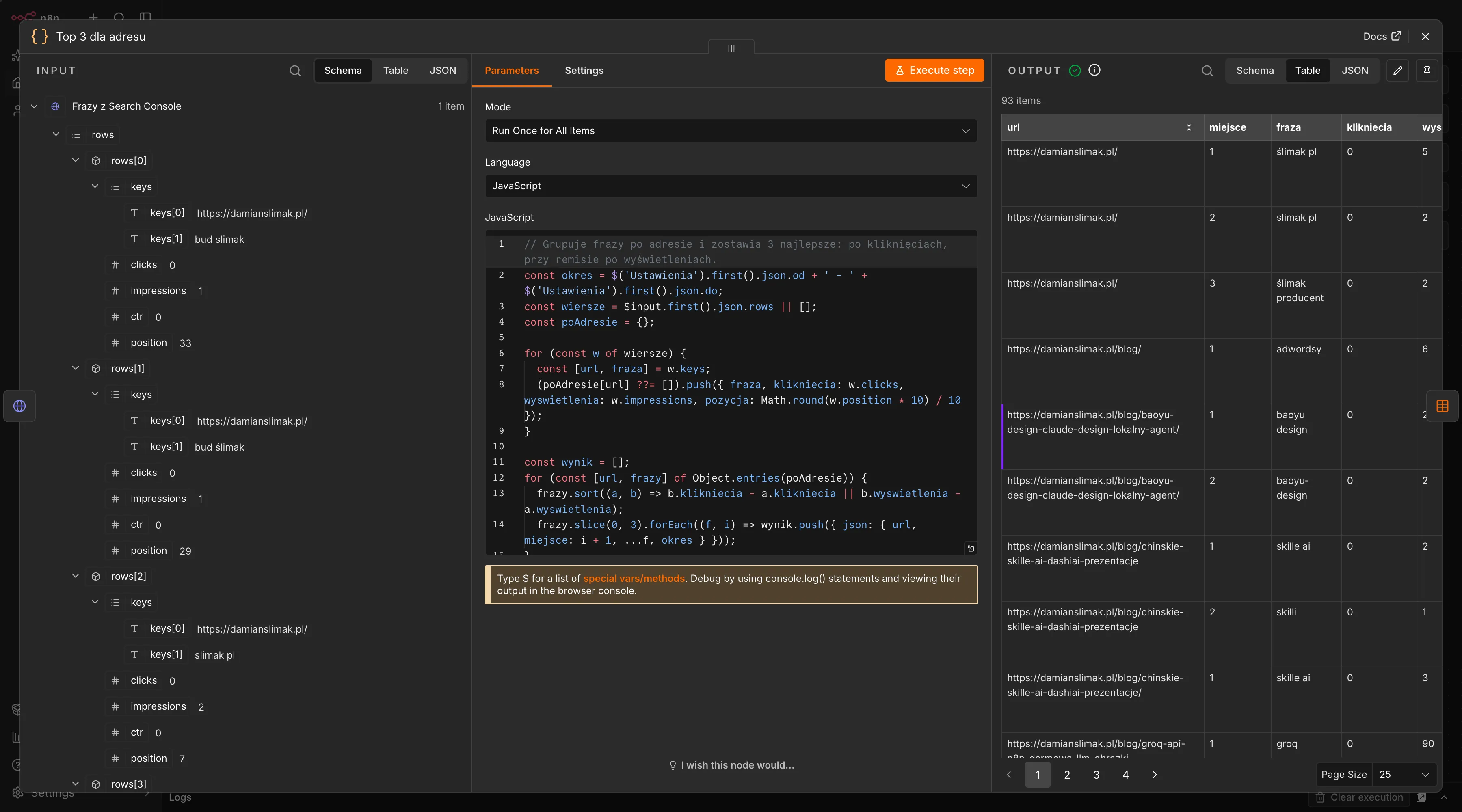The width and height of the screenshot is (1462, 812).
Task: Open the Mode dropdown
Action: pos(731,130)
